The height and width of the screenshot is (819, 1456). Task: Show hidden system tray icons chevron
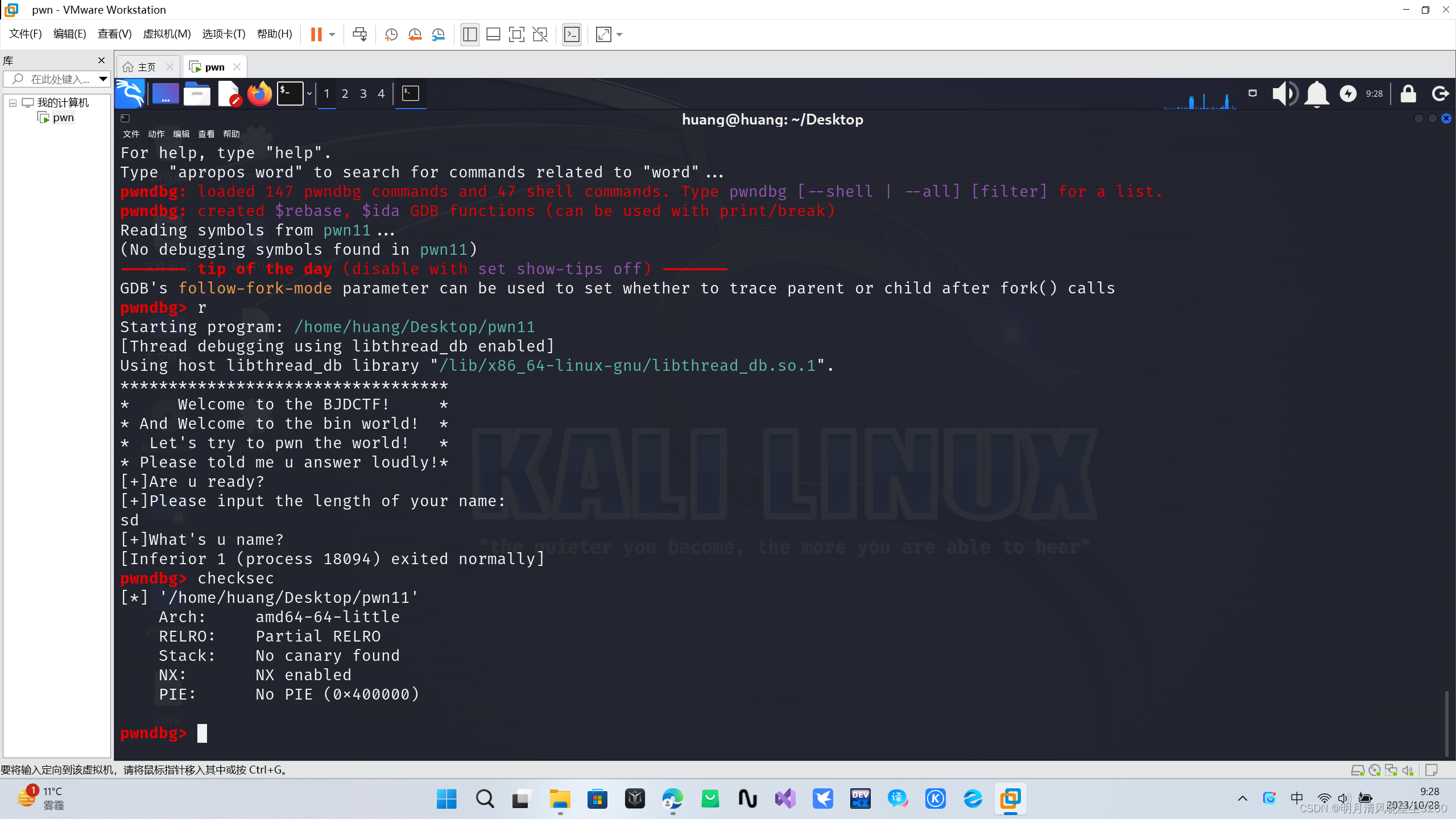[1243, 799]
